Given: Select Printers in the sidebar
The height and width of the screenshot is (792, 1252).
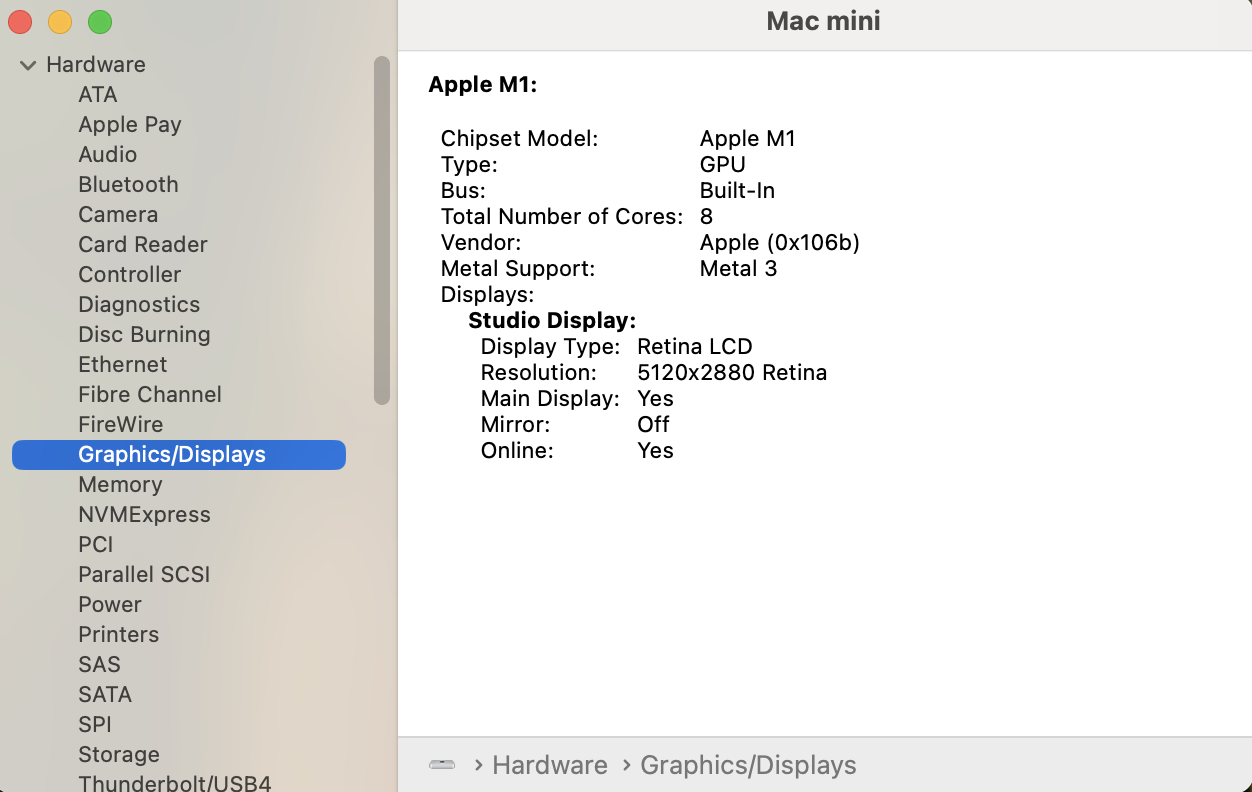Looking at the screenshot, I should [x=119, y=634].
